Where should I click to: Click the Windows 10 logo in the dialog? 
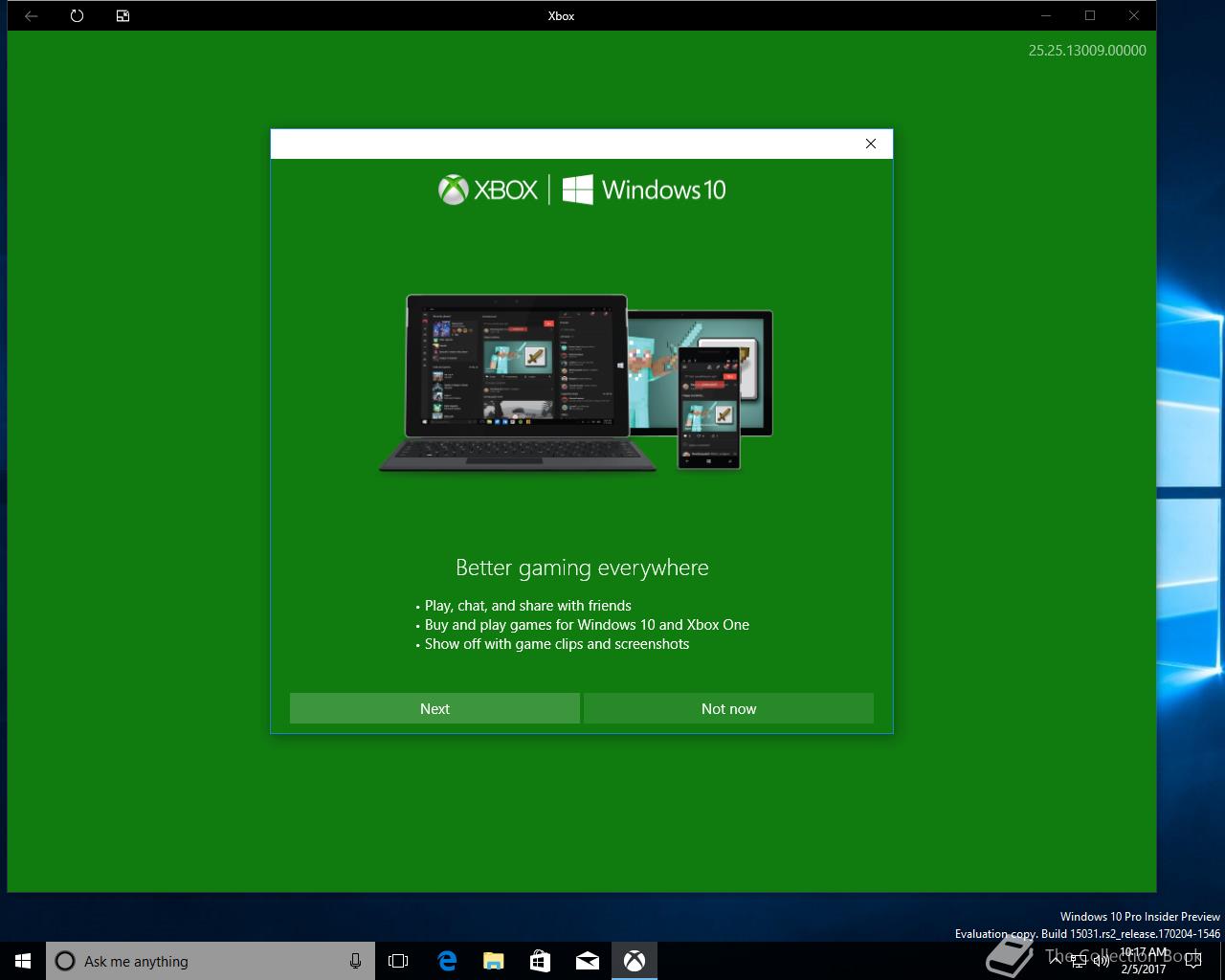[x=644, y=189]
